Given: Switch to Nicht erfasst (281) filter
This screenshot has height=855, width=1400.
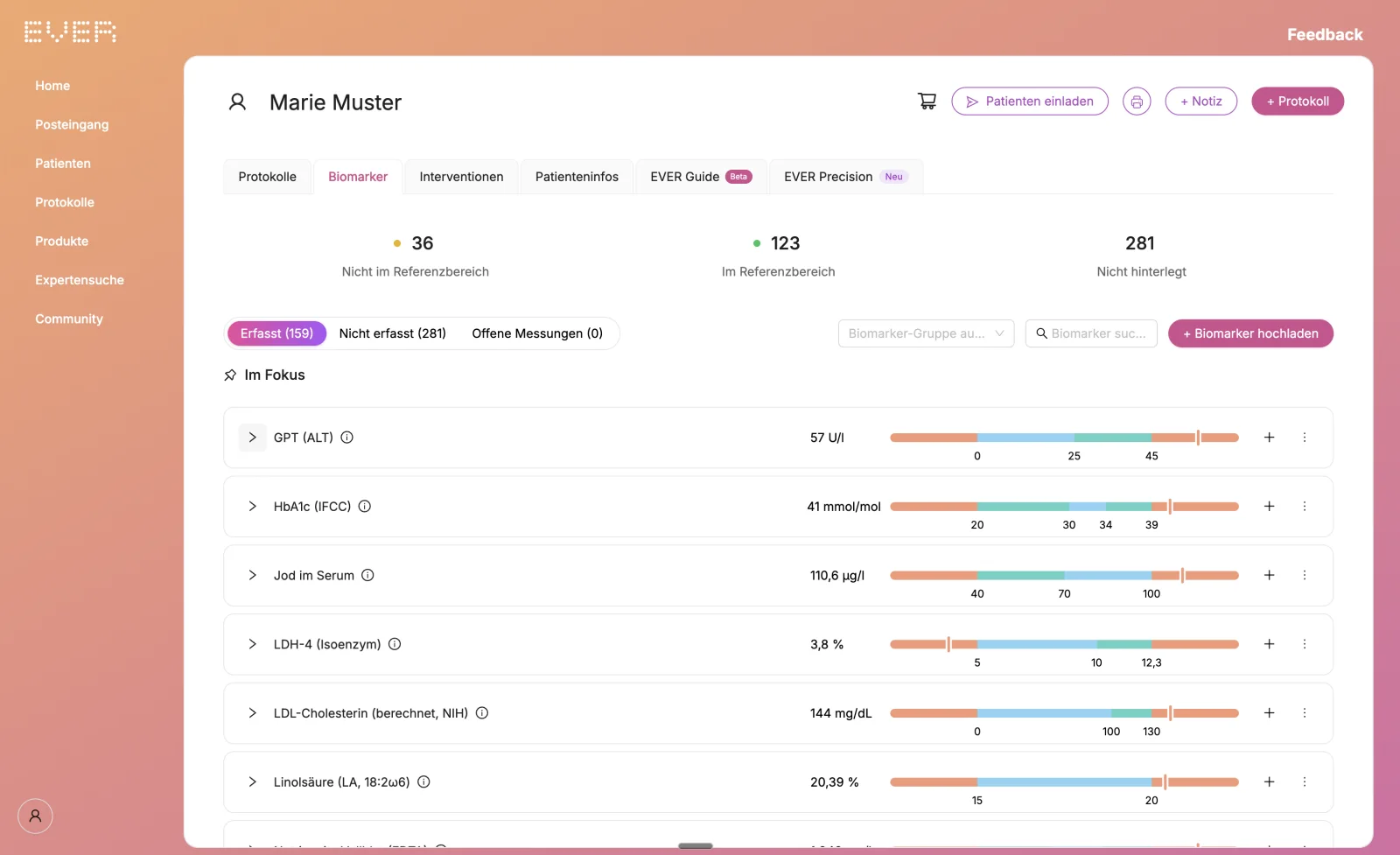Looking at the screenshot, I should point(392,333).
